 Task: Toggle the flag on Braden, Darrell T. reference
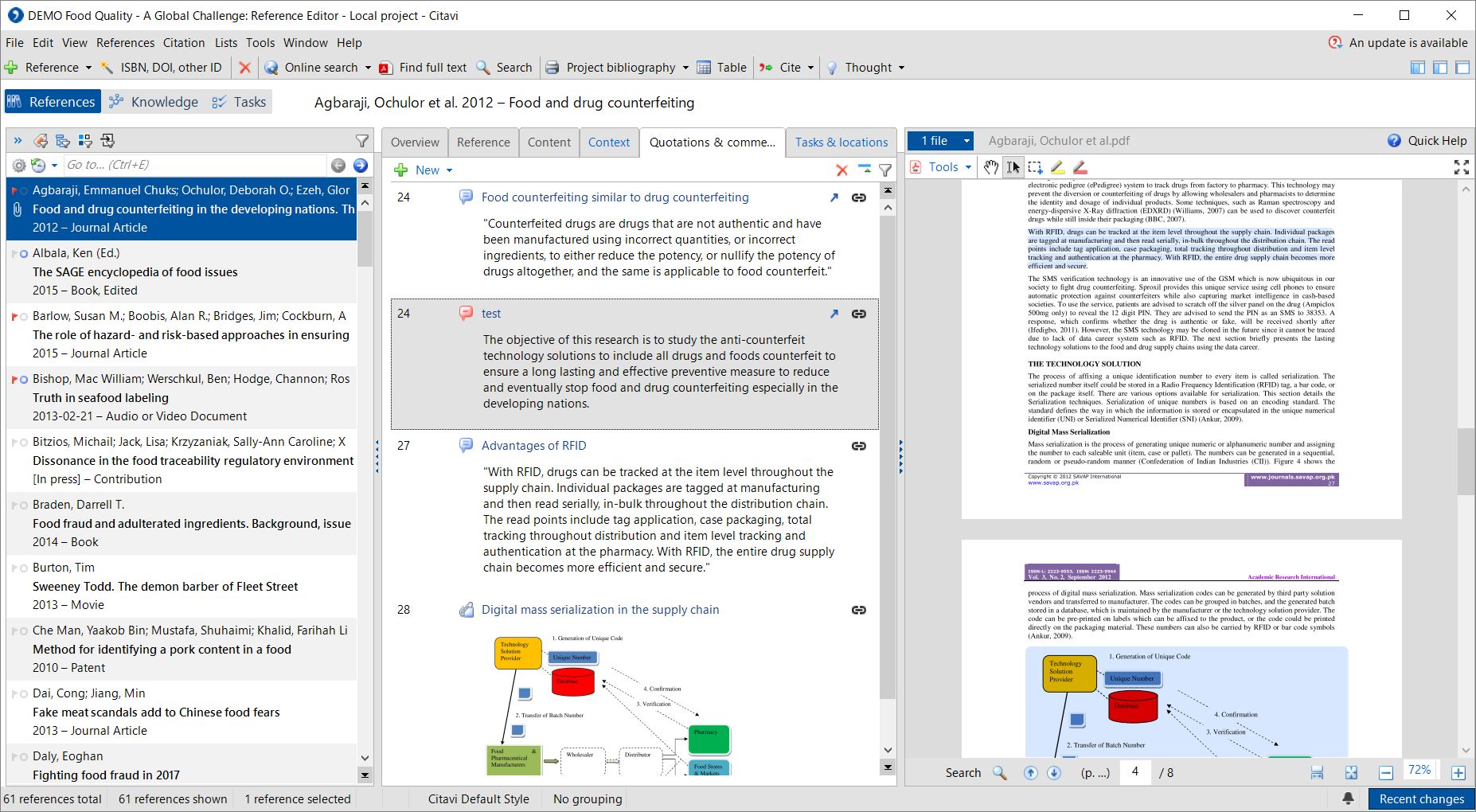coord(16,505)
